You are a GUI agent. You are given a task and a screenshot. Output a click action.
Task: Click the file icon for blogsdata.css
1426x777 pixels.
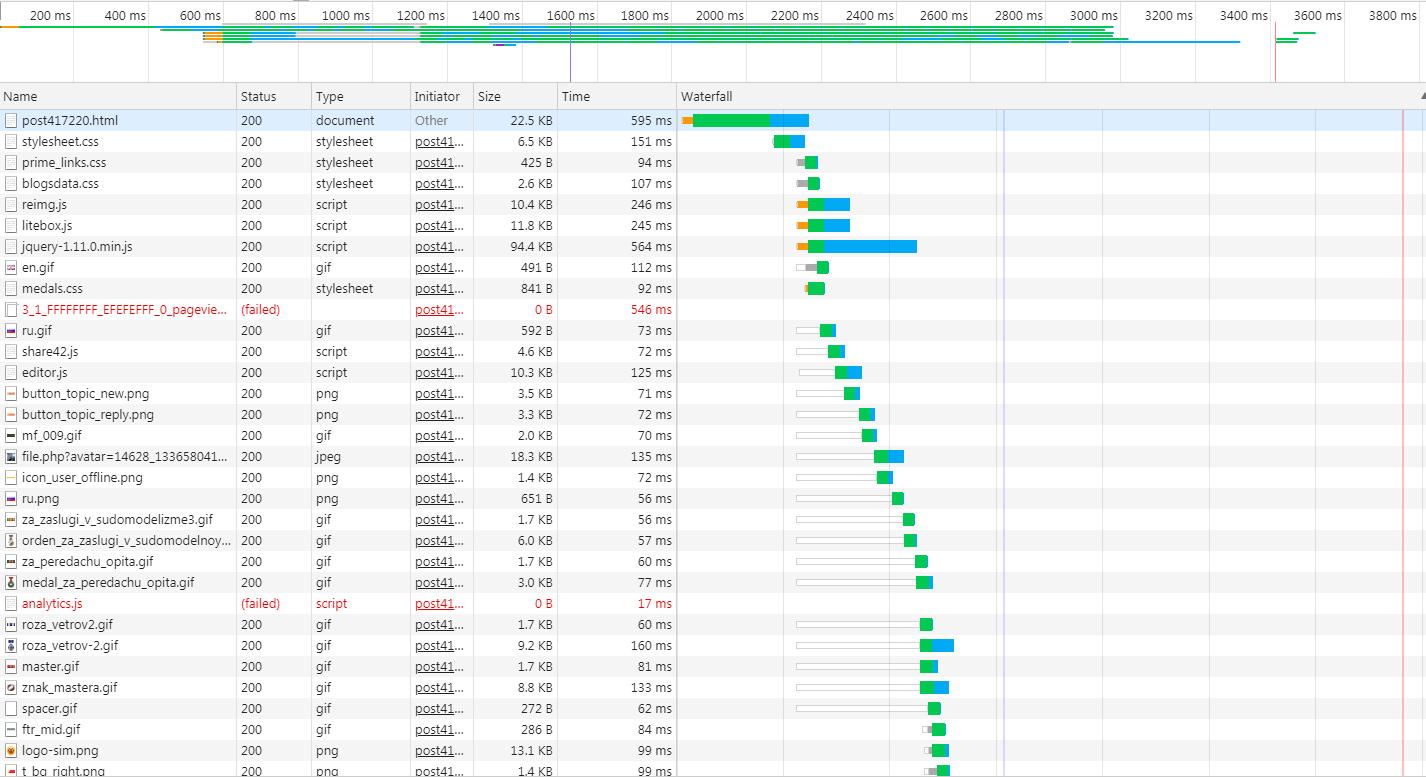11,183
